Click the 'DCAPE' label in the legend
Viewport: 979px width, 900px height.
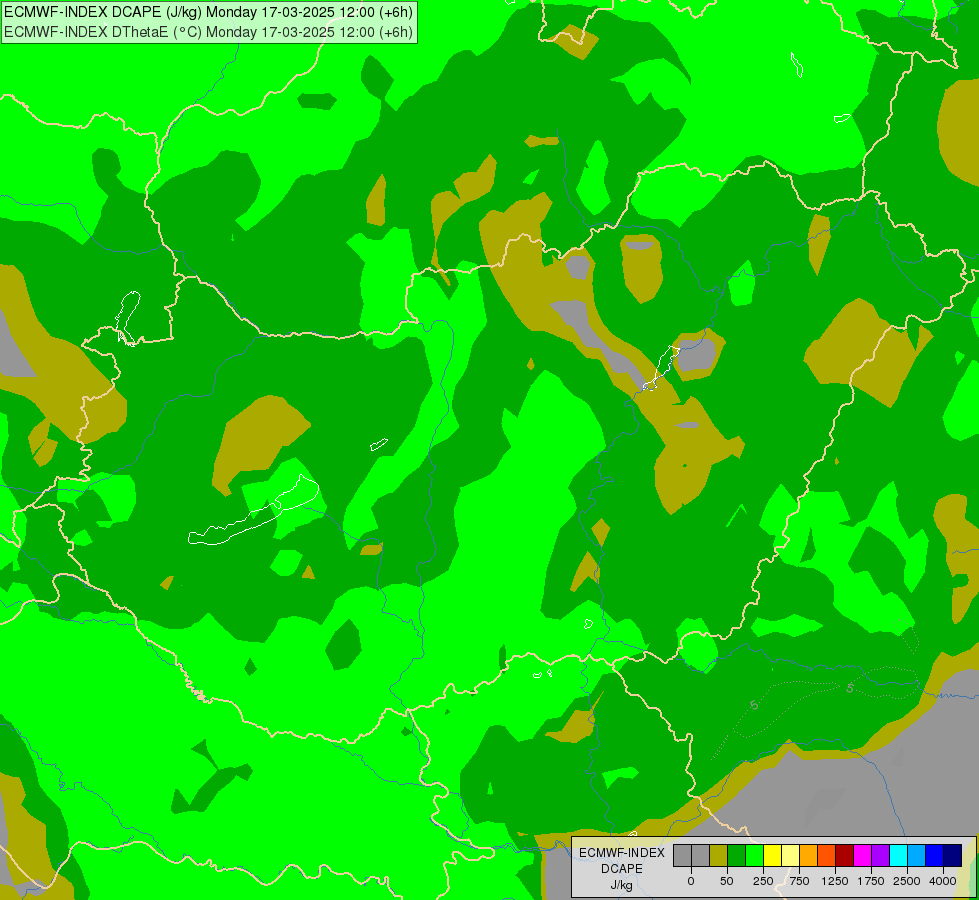tap(622, 869)
